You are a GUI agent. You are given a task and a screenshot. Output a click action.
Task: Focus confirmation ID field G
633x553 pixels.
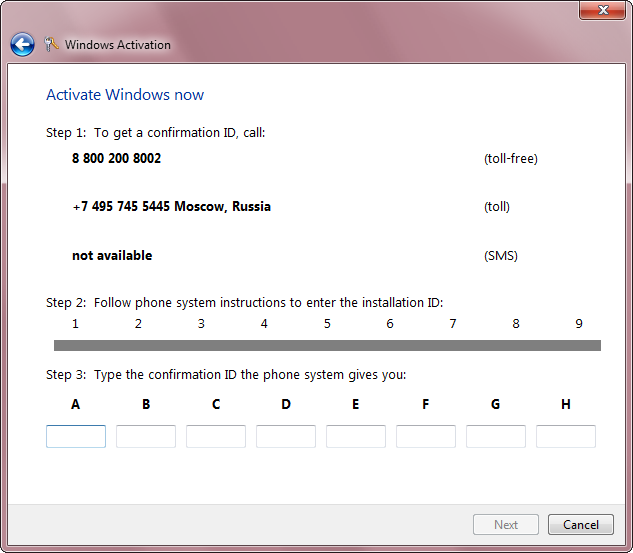tap(496, 436)
